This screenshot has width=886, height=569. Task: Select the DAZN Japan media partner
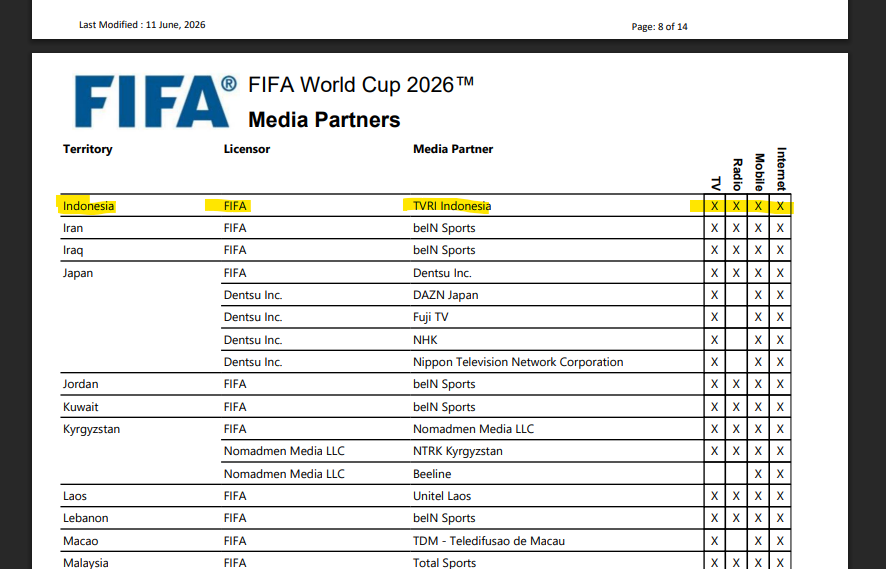[x=445, y=296]
